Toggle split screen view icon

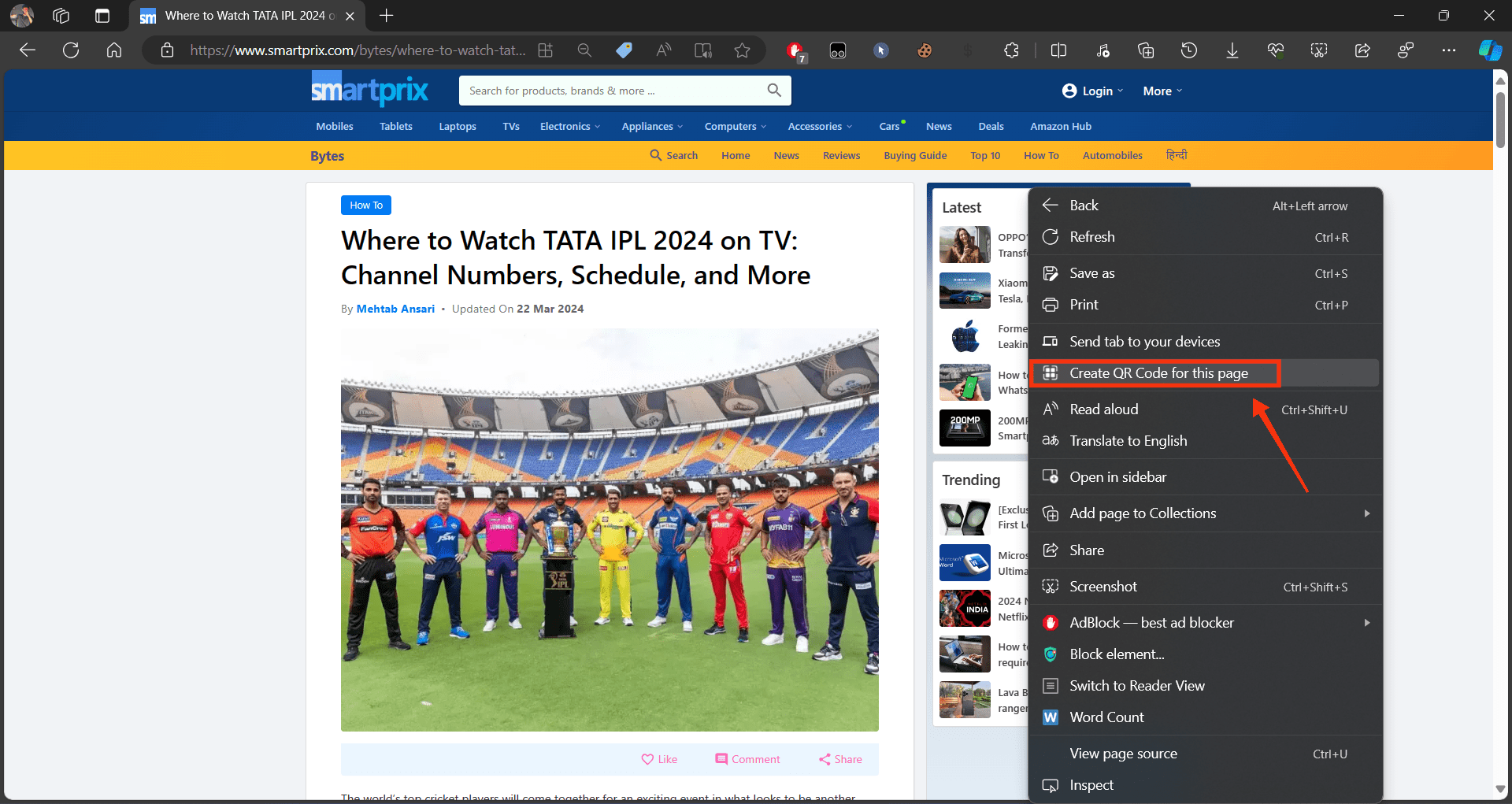pos(1059,50)
